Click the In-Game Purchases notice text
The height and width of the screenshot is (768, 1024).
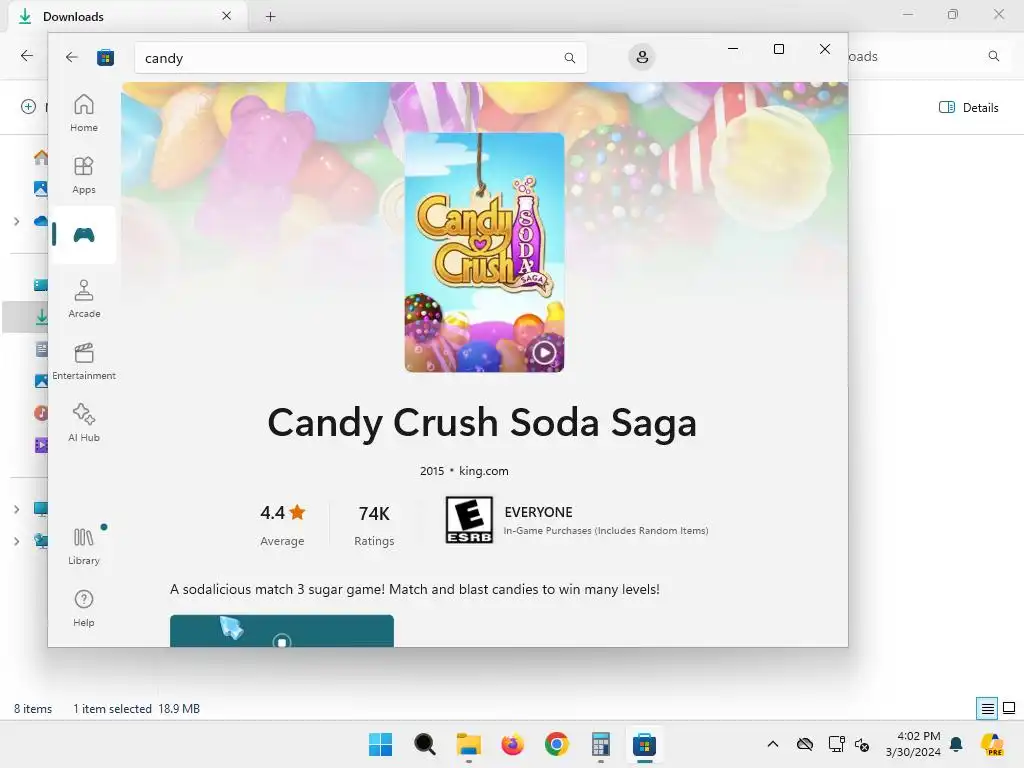605,531
